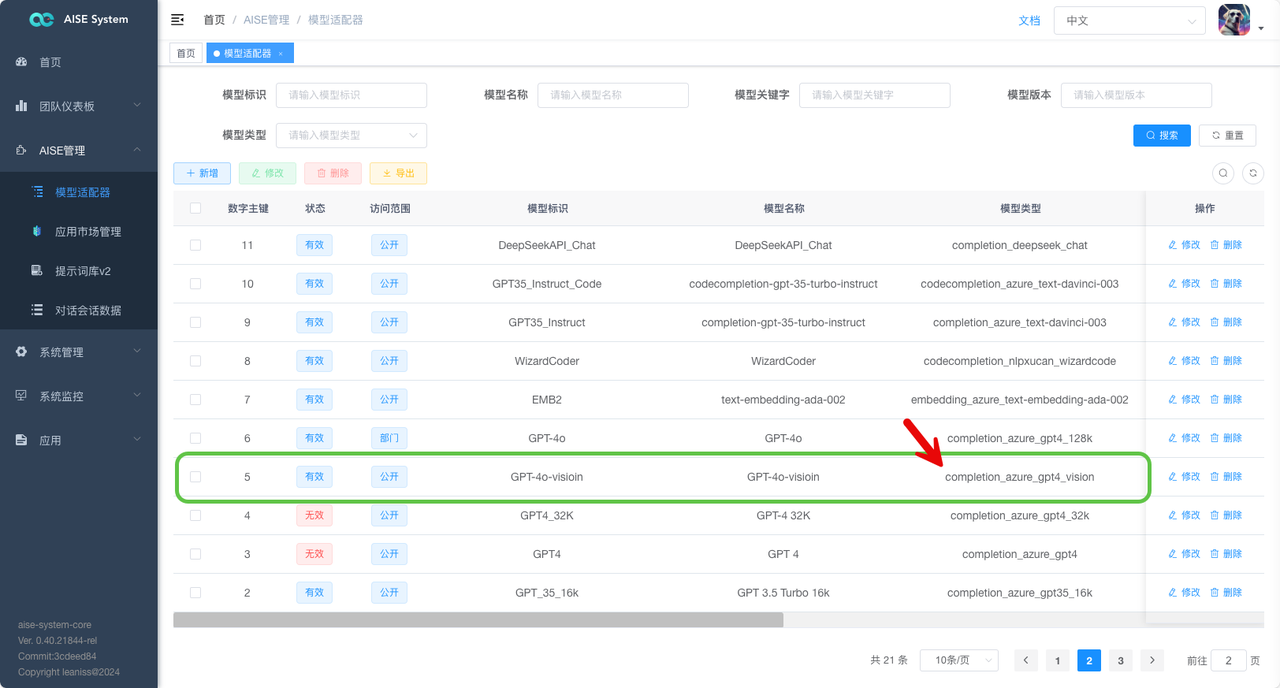This screenshot has width=1280, height=688.
Task: Check the GPT4_32K row checkbox
Action: click(x=196, y=515)
